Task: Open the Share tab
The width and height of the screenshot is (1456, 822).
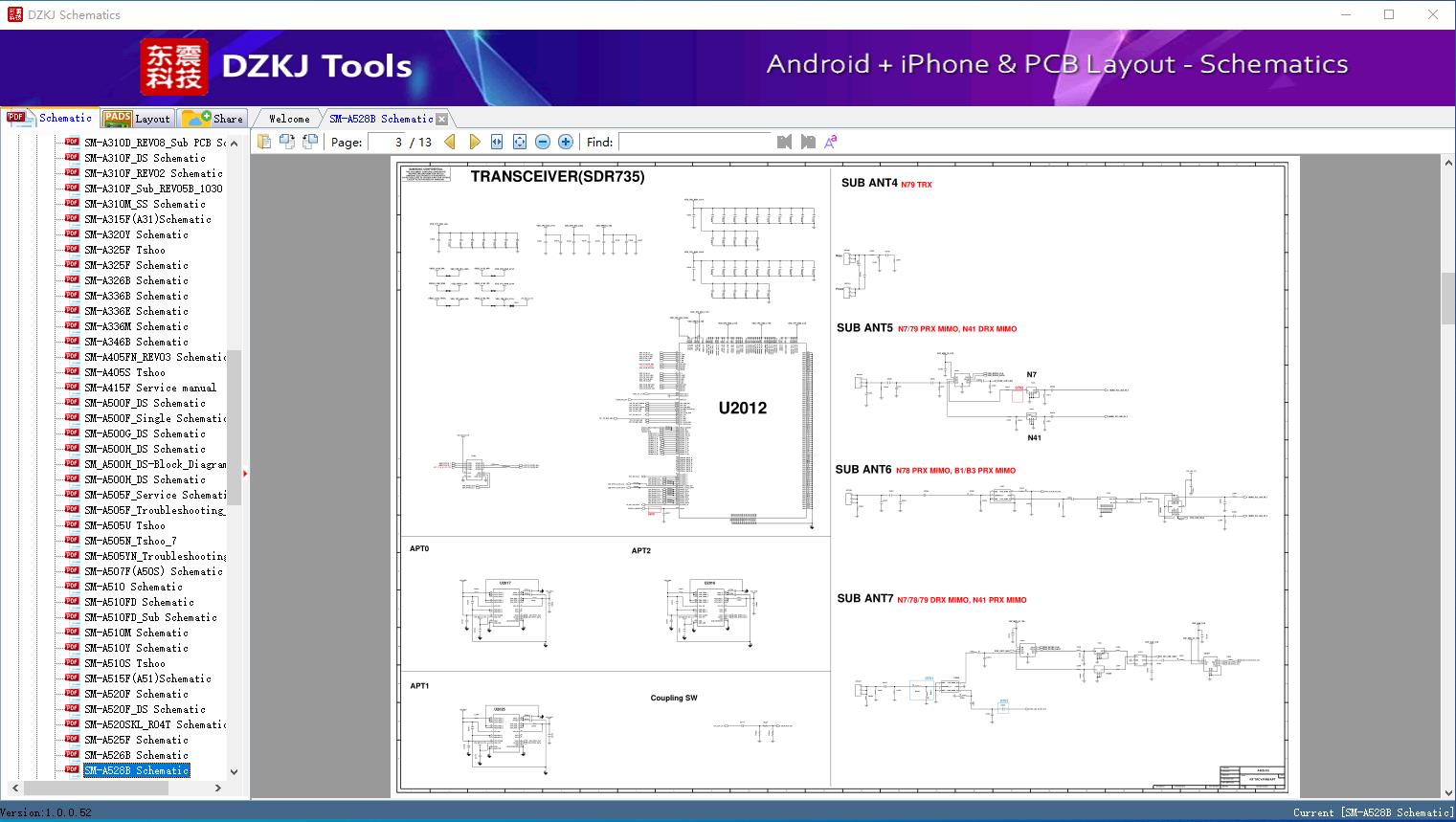Action: tap(214, 119)
